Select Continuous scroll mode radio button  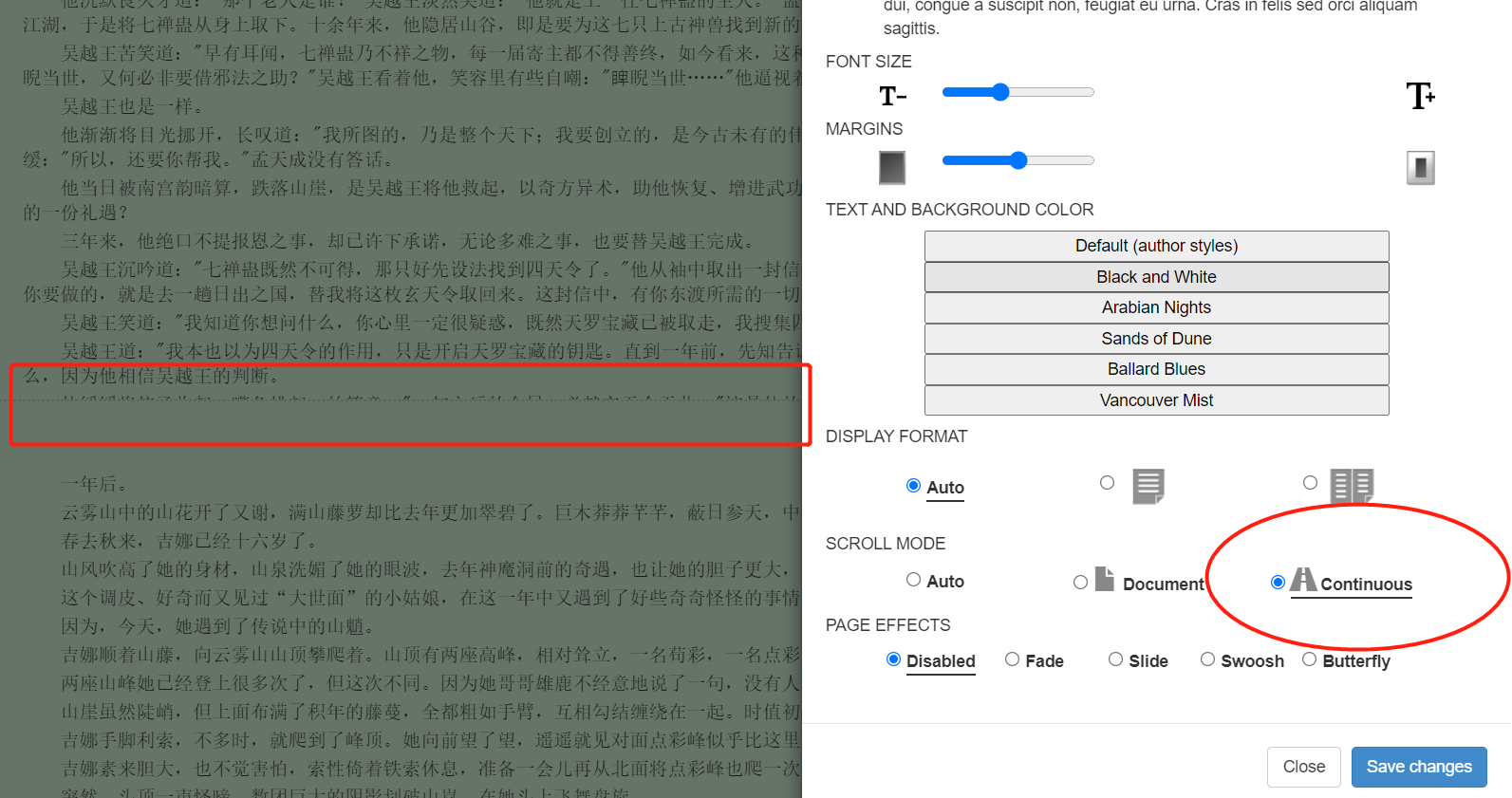click(x=1278, y=583)
